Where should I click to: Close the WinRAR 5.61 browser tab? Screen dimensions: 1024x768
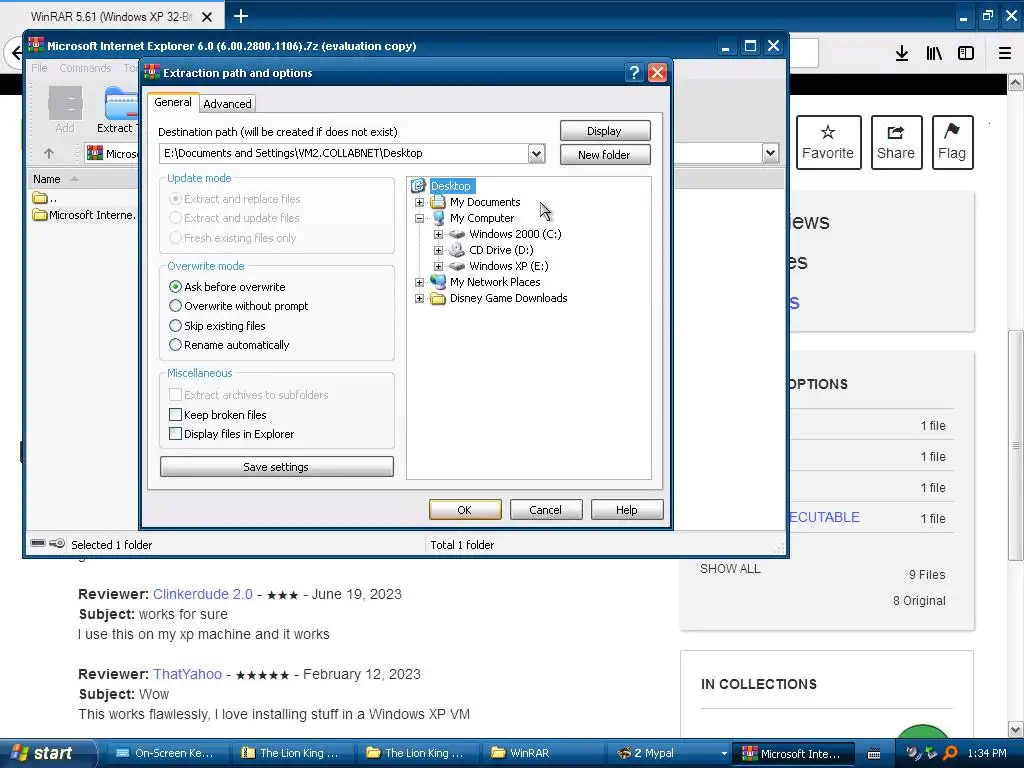coord(207,17)
